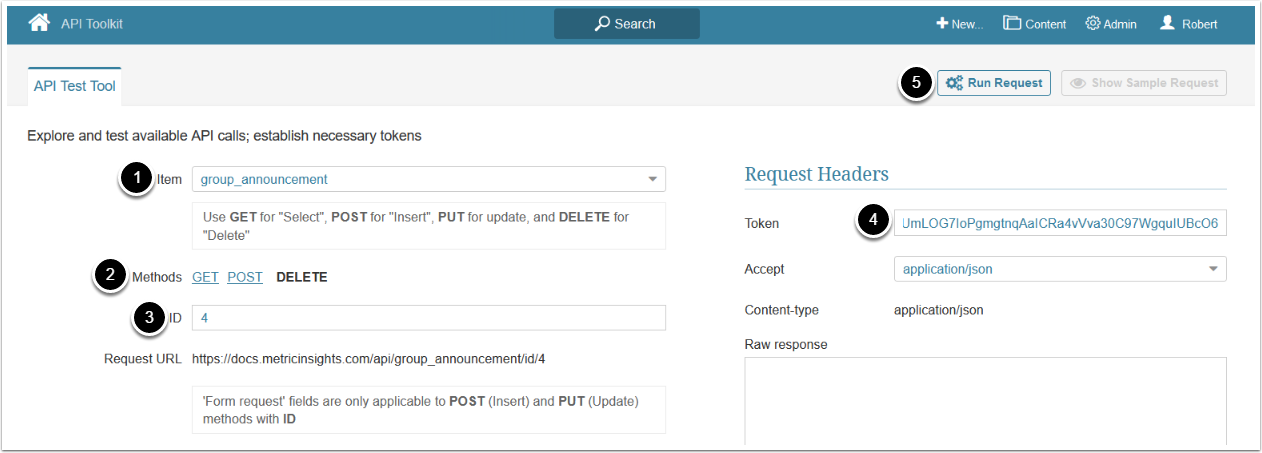Expand the Item dropdown arrow

(x=652, y=180)
